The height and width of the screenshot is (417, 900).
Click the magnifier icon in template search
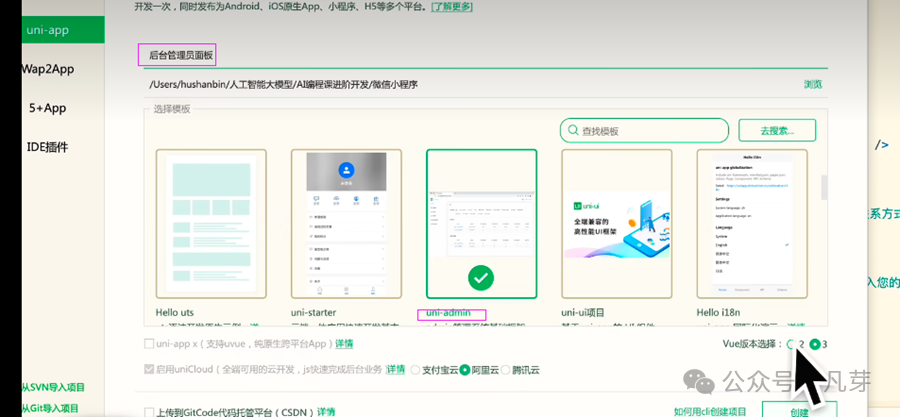tap(572, 131)
